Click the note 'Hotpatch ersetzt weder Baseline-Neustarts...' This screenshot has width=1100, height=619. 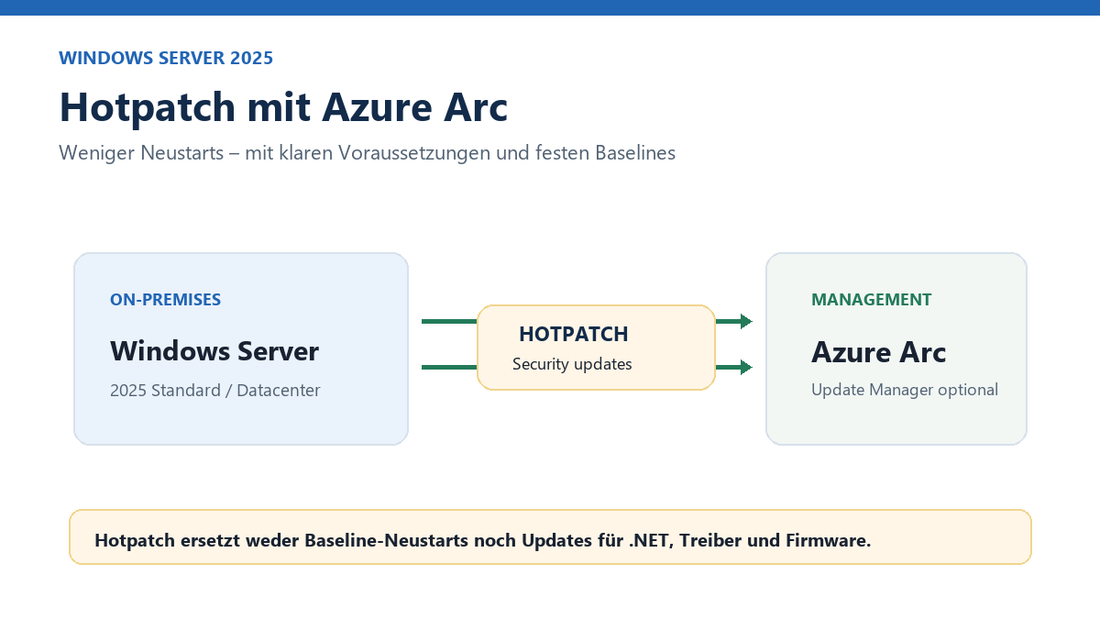(483, 540)
